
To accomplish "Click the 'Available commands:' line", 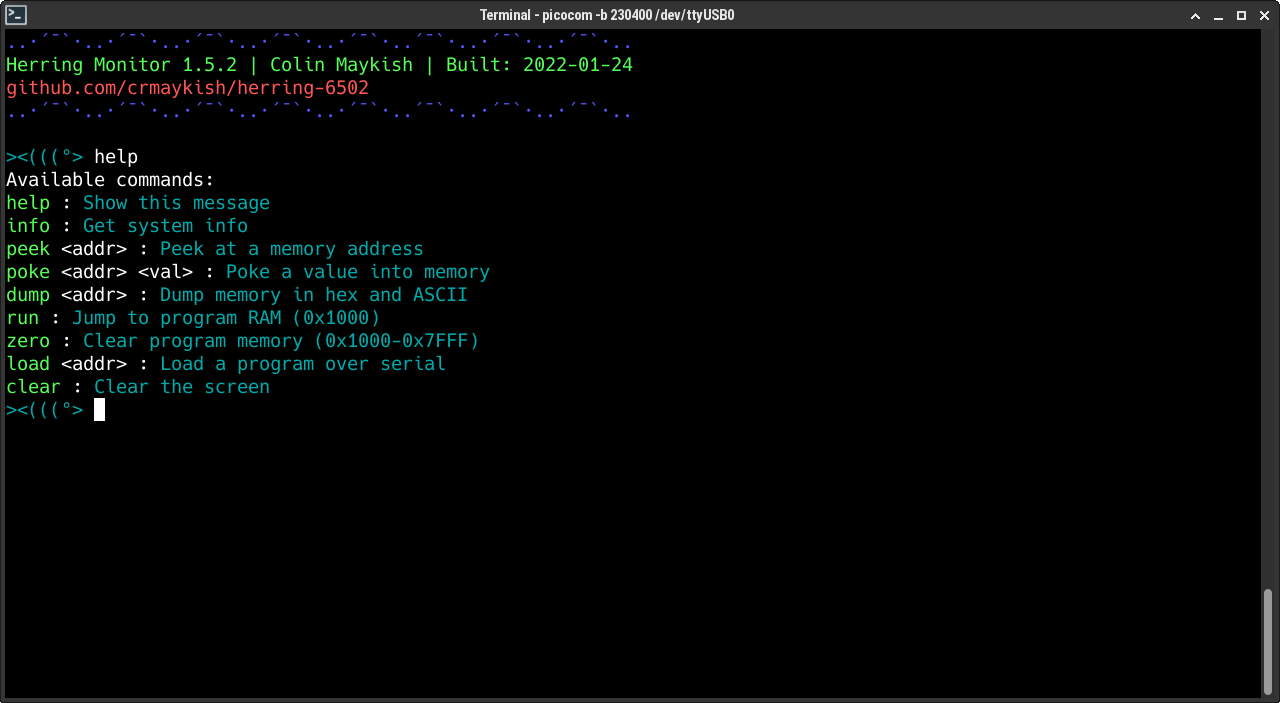I will click(x=111, y=180).
